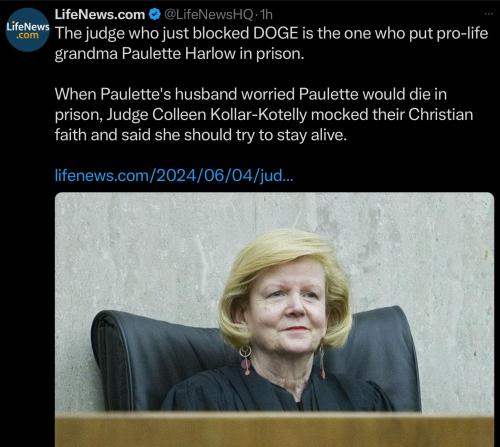Open the LifeNews.com profile avatar
500x447 pixels.
pos(28,30)
